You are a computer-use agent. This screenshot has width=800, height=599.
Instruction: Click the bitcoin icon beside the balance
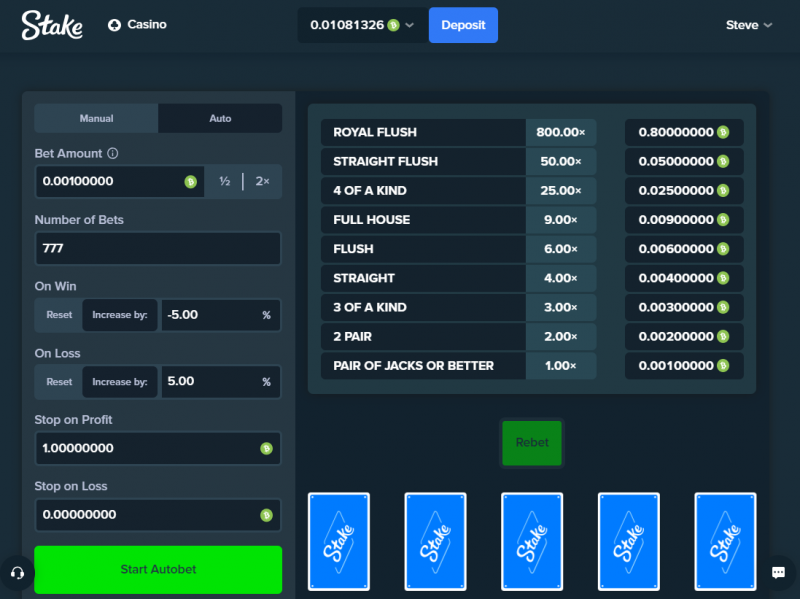[393, 25]
